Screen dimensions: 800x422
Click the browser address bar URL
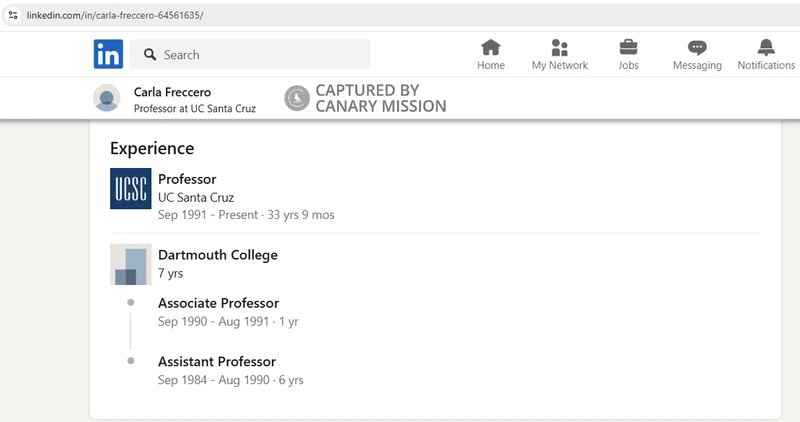pyautogui.click(x=115, y=15)
